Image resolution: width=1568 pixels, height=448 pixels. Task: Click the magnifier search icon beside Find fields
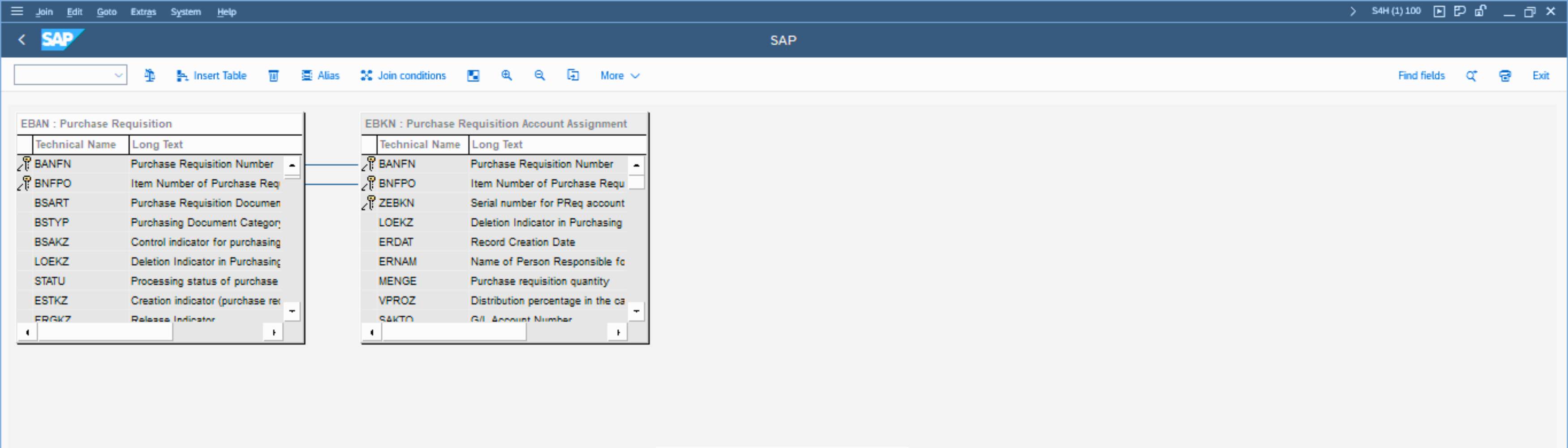[x=1471, y=75]
